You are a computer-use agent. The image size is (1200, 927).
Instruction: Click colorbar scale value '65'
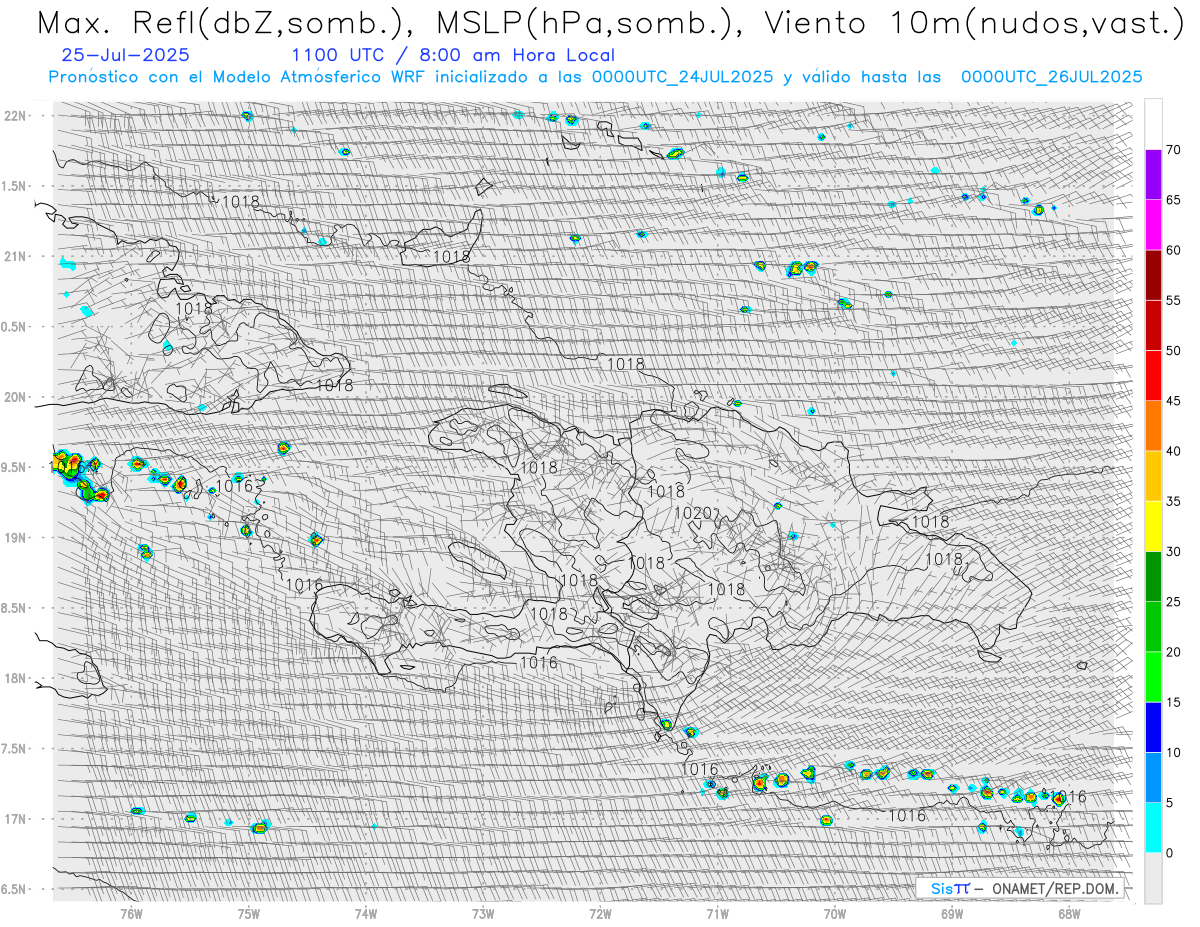click(x=1173, y=200)
